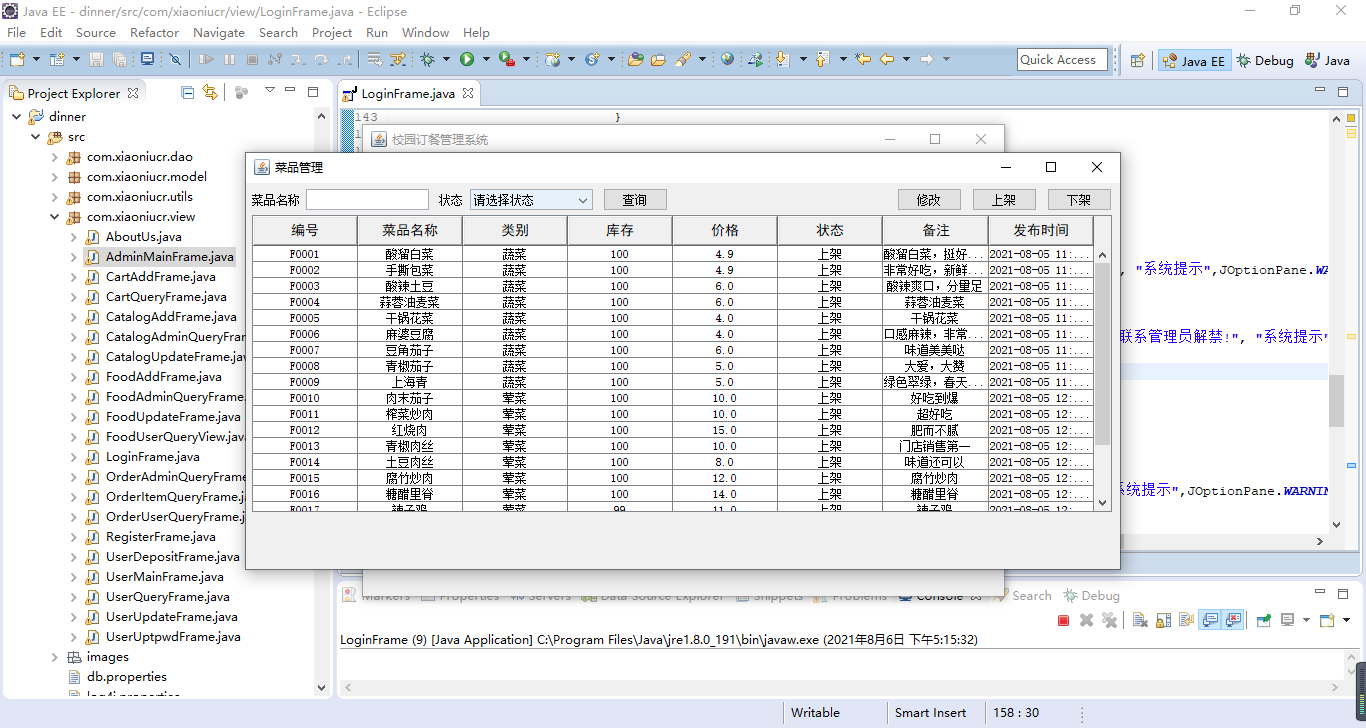Expand the com.xiaoniucr.dao package

pyautogui.click(x=55, y=157)
